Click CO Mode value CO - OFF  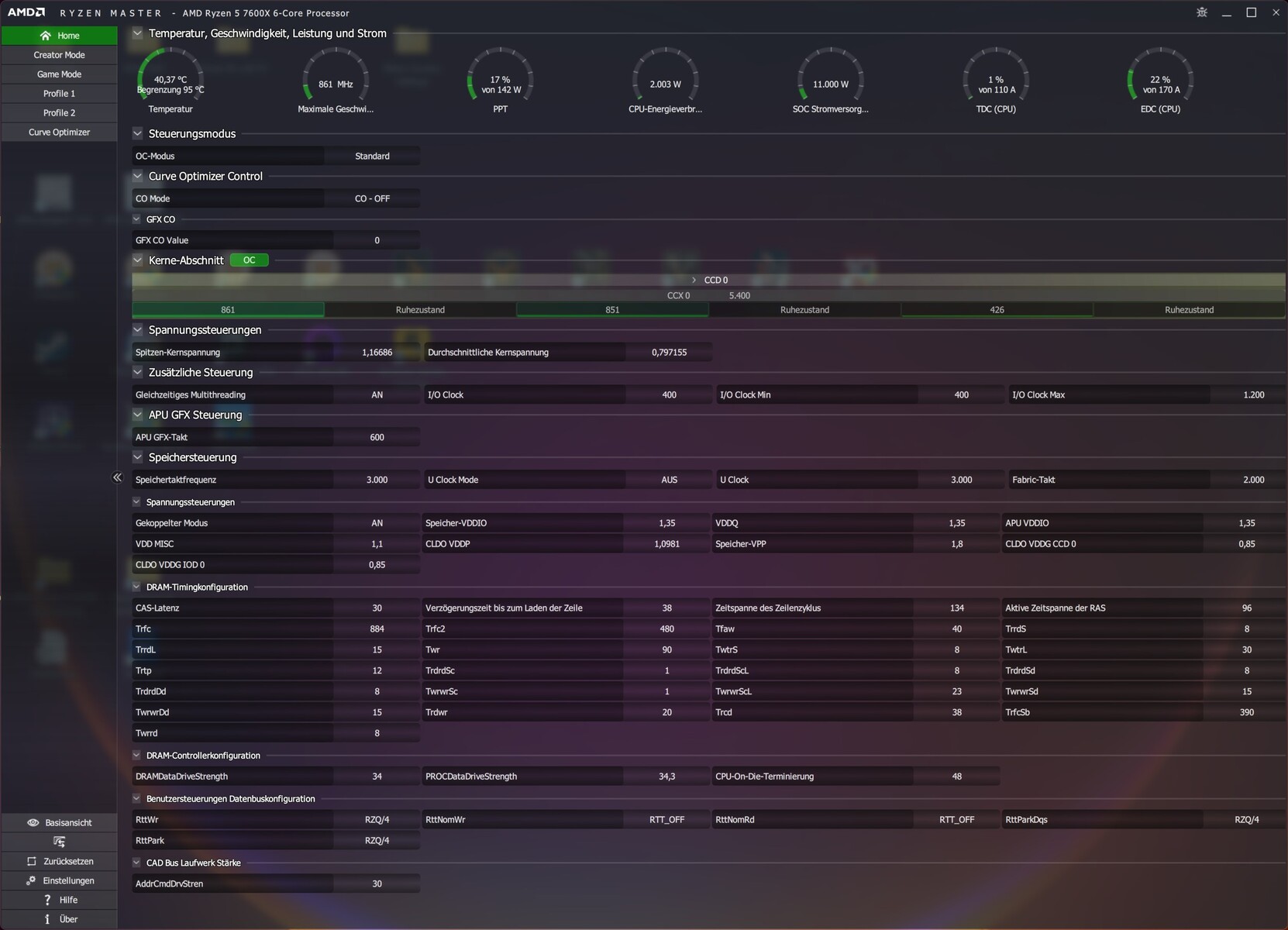pyautogui.click(x=373, y=198)
